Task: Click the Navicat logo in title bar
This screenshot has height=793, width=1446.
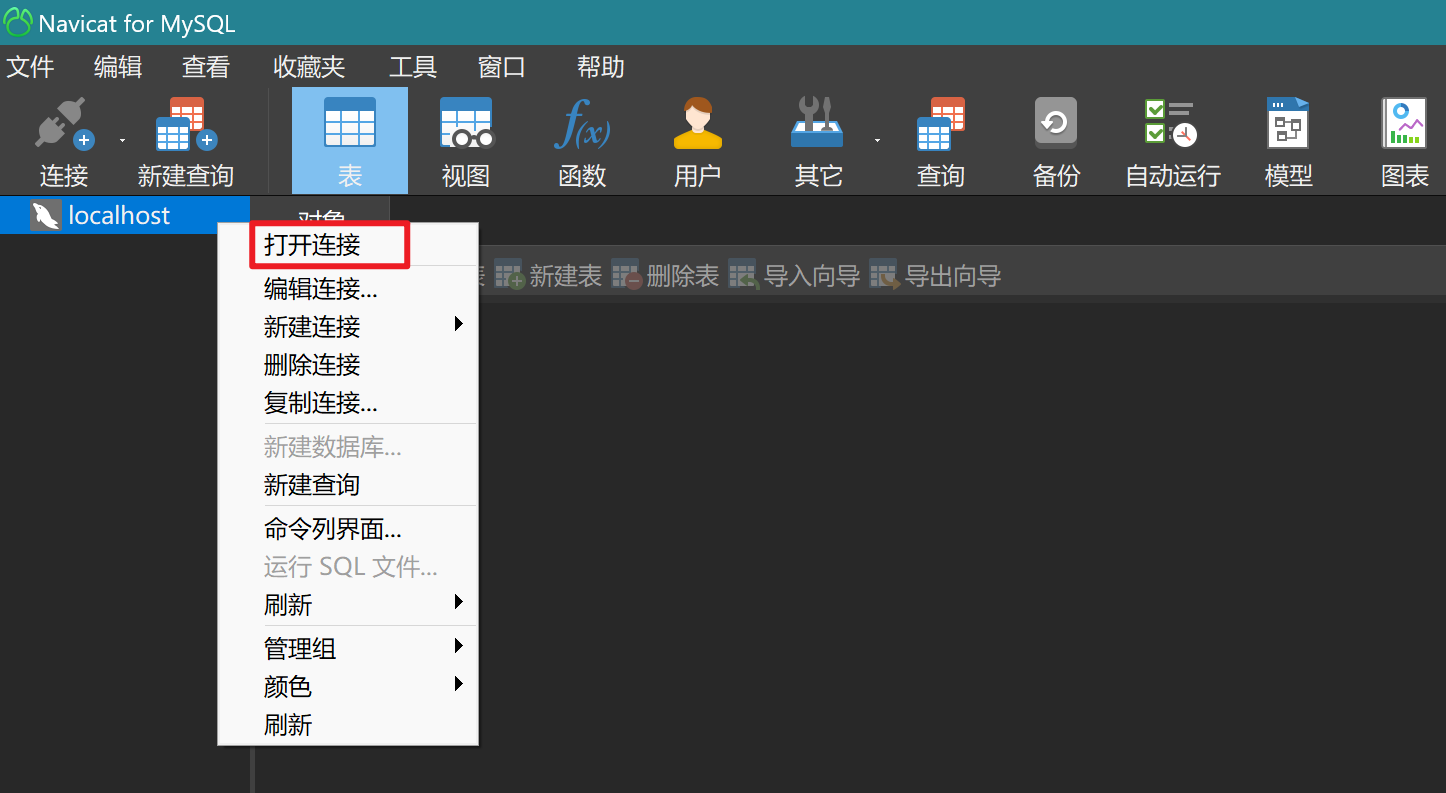Action: point(18,22)
